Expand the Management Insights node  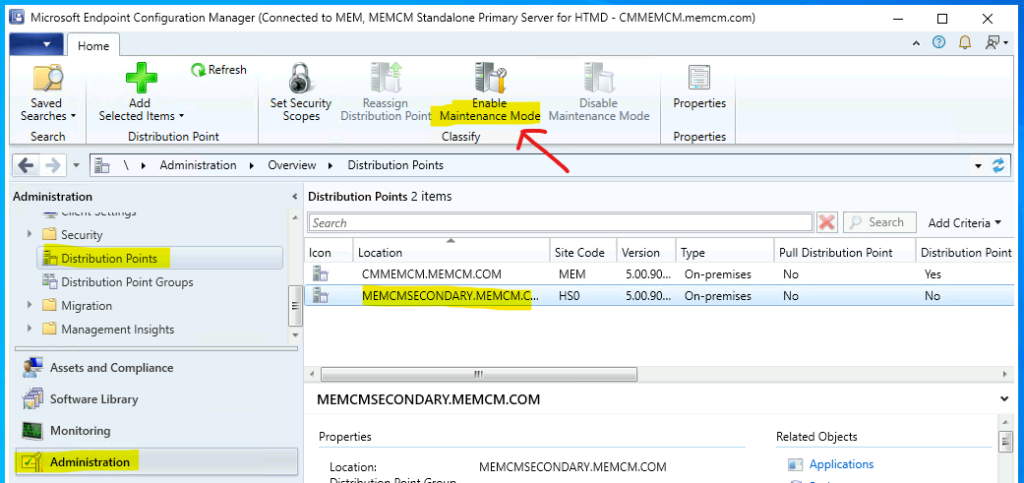coord(29,329)
